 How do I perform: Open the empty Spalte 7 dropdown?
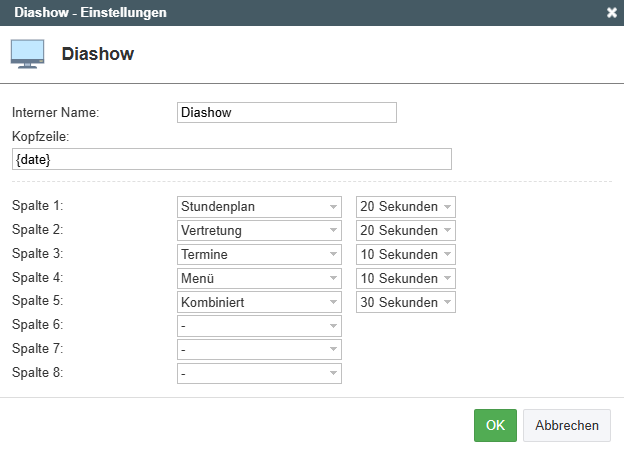point(259,349)
